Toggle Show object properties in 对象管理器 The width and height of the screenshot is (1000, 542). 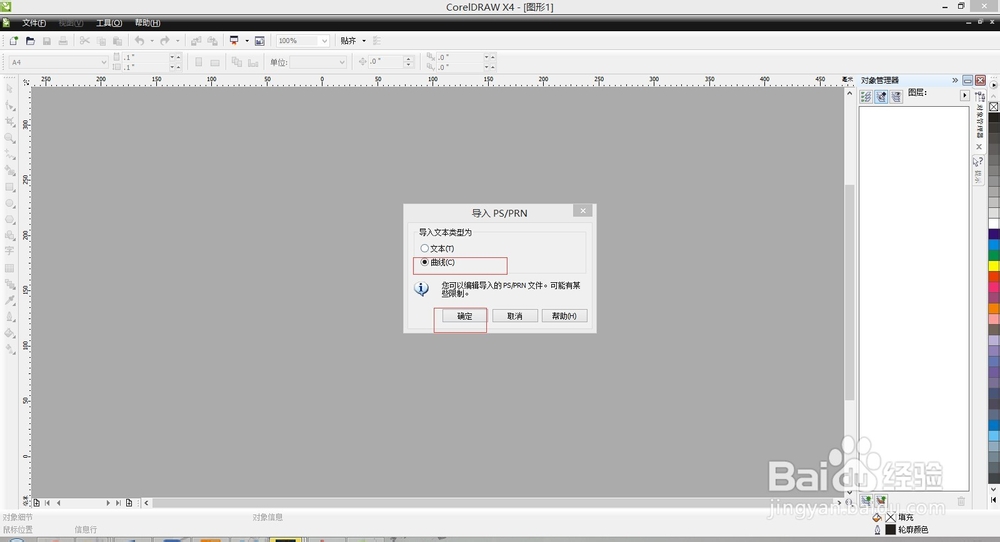click(x=866, y=97)
